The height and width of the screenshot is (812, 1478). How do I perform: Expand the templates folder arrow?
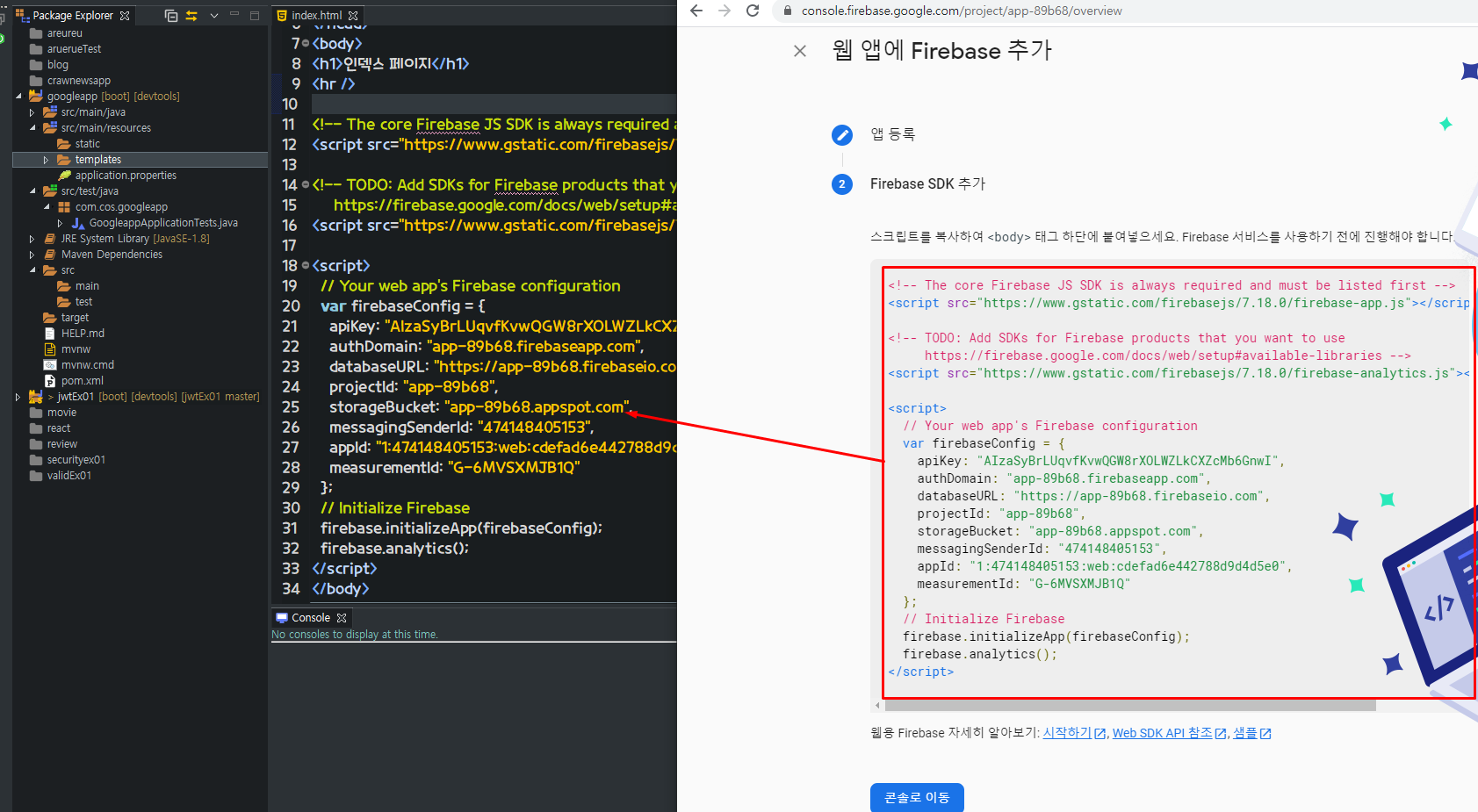click(47, 160)
